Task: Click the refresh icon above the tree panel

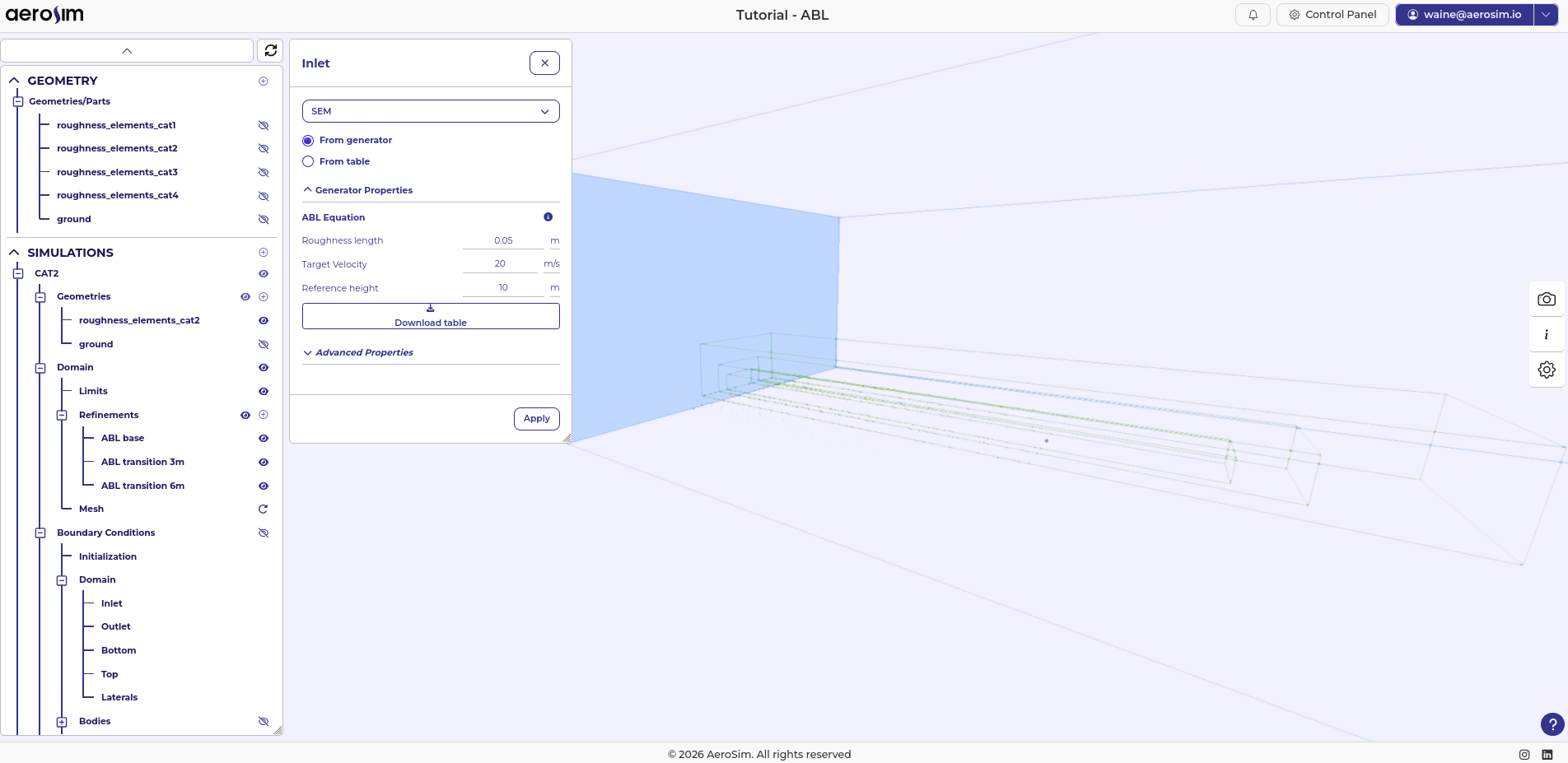Action: click(270, 50)
